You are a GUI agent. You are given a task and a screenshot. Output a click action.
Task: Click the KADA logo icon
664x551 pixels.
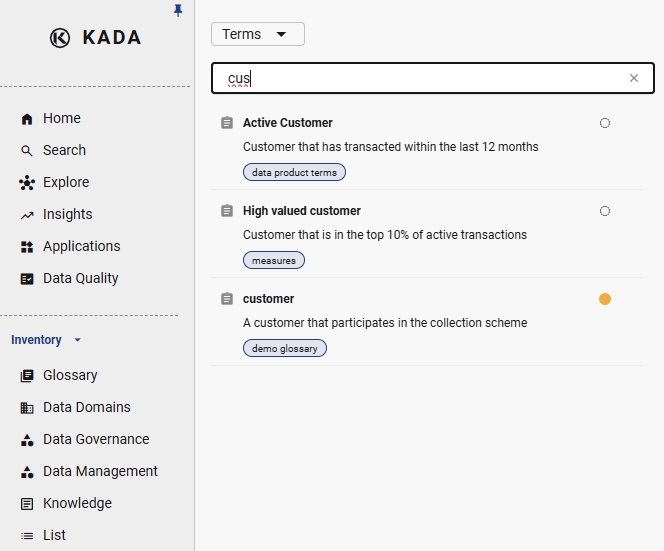(60, 38)
